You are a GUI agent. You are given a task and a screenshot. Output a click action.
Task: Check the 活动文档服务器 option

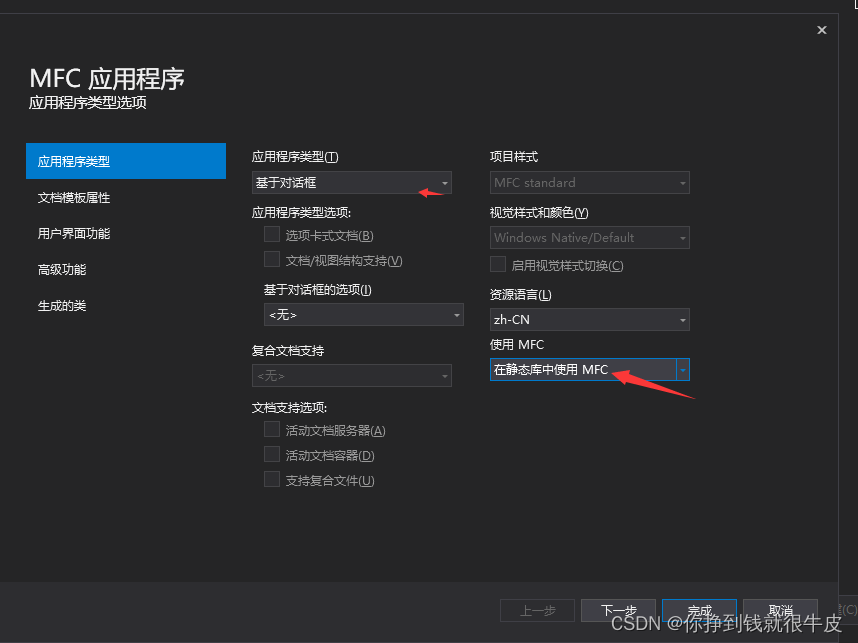click(271, 432)
